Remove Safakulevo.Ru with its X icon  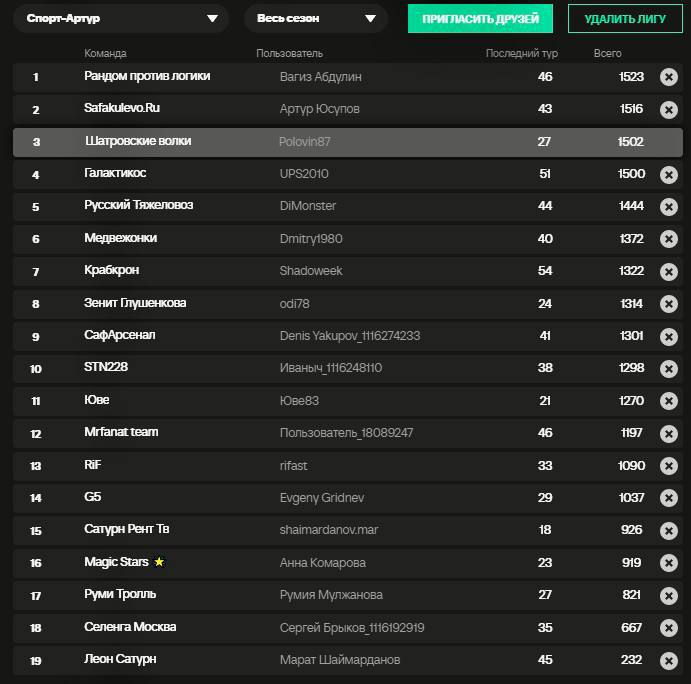point(669,109)
